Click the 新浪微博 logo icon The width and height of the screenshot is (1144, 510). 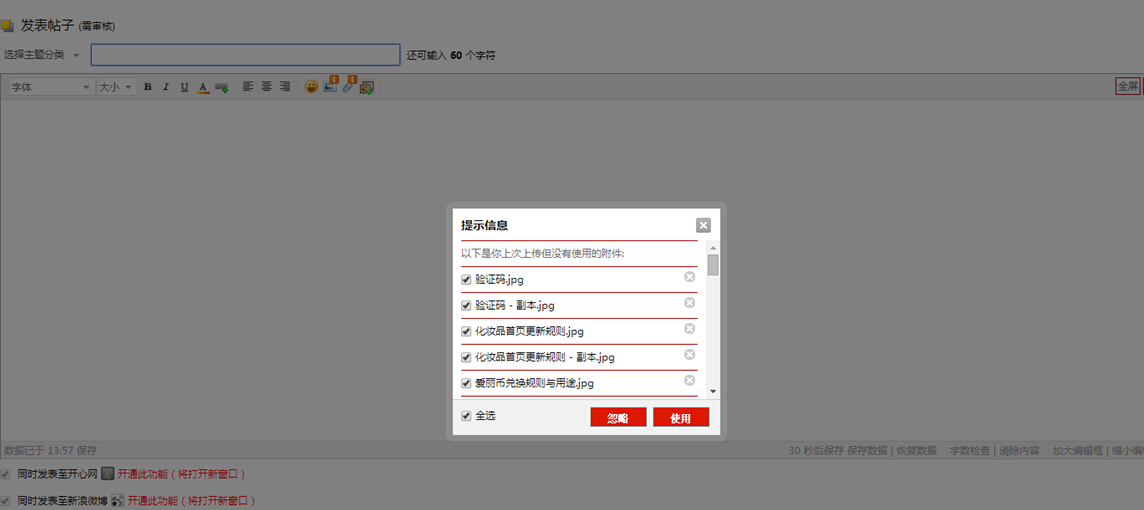pos(117,501)
